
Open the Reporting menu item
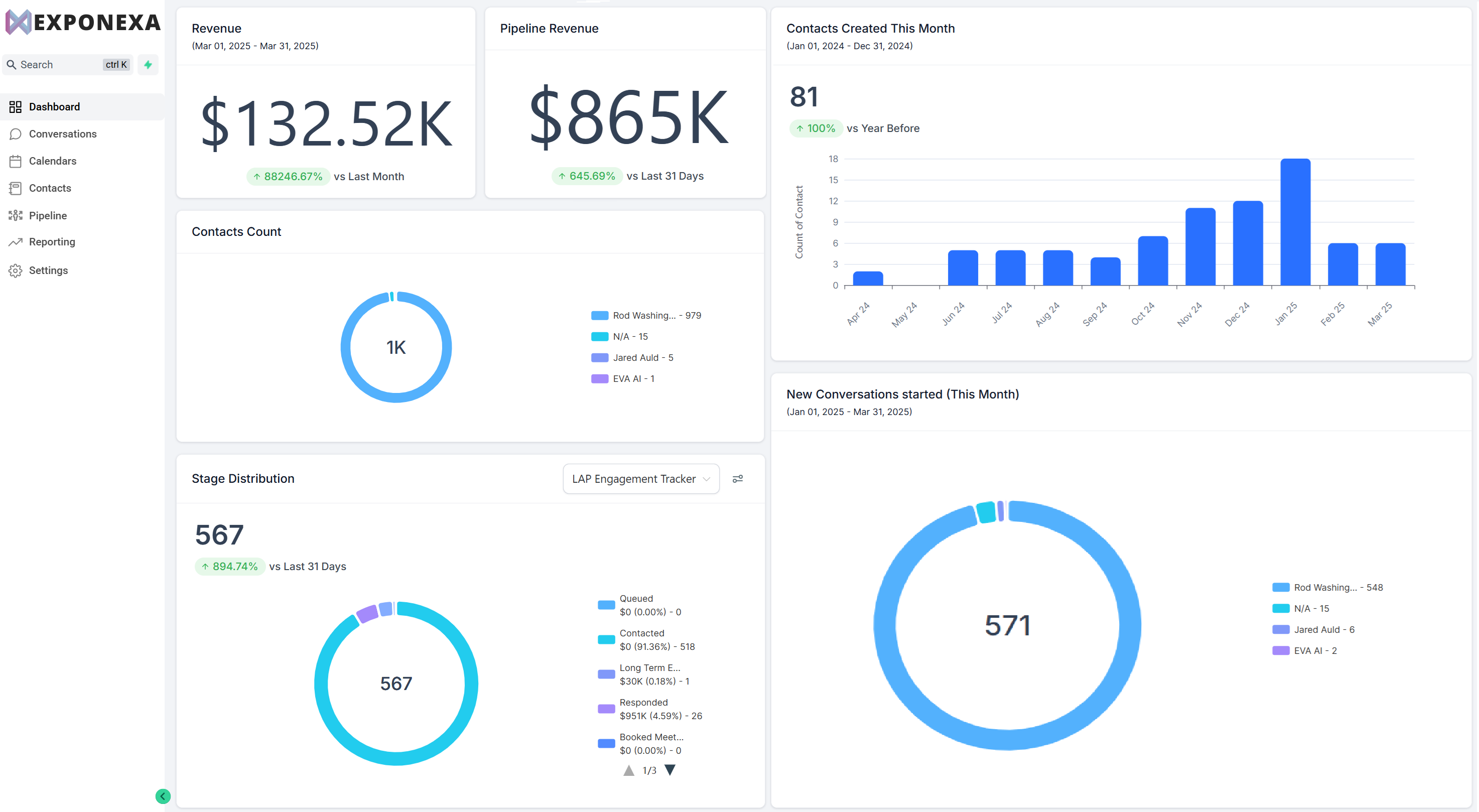click(52, 242)
